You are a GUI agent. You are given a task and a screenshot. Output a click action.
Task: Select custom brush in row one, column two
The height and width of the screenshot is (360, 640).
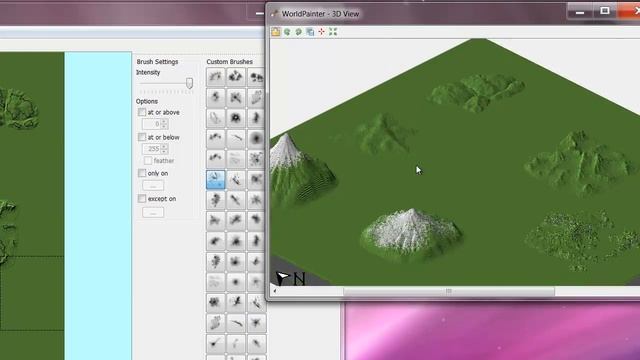coord(236,77)
